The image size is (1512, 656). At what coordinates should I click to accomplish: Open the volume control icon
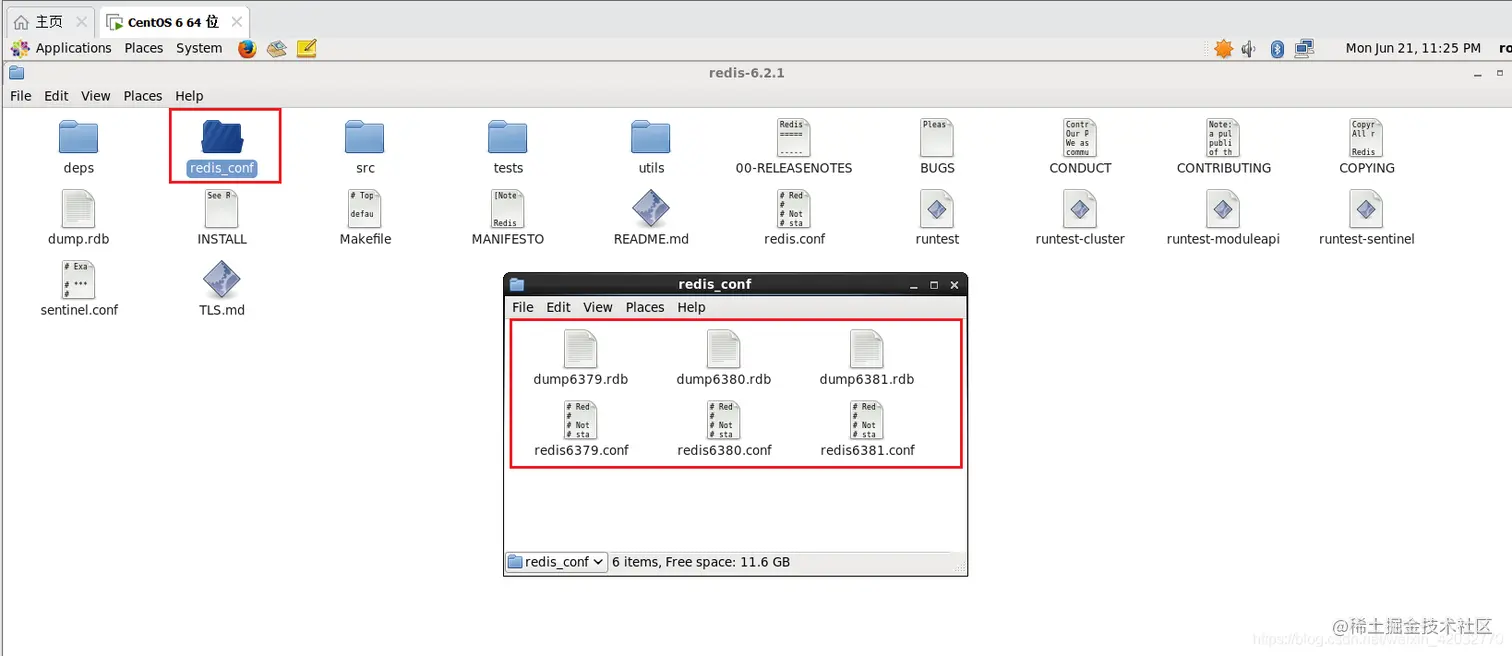tap(1248, 48)
